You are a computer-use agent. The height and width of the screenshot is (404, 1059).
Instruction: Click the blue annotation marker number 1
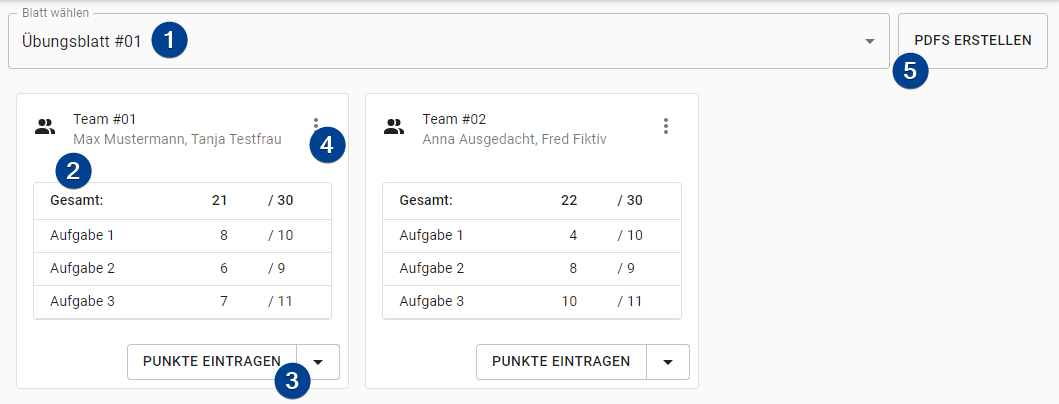(170, 40)
